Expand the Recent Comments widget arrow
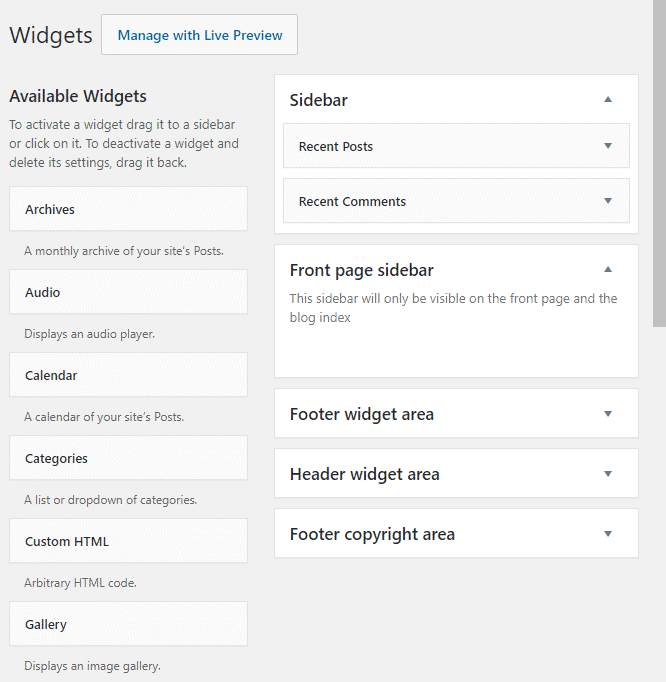This screenshot has height=682, width=666. (x=607, y=201)
